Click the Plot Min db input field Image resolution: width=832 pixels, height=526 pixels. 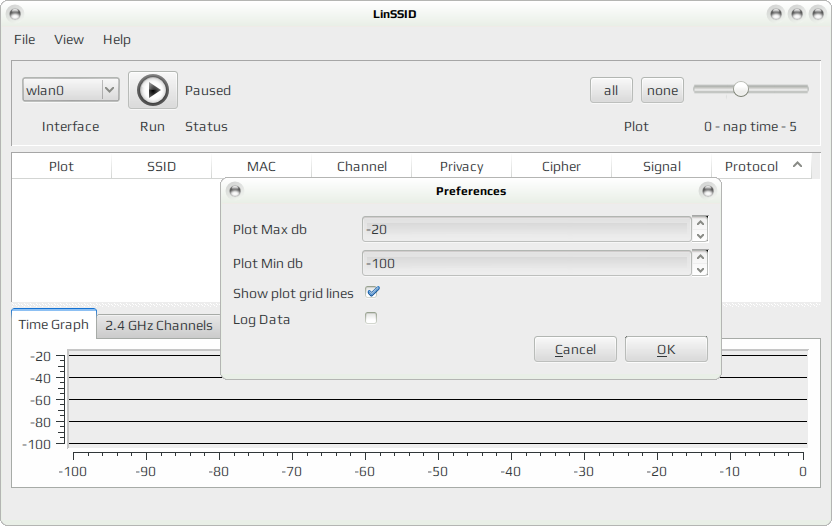point(526,263)
